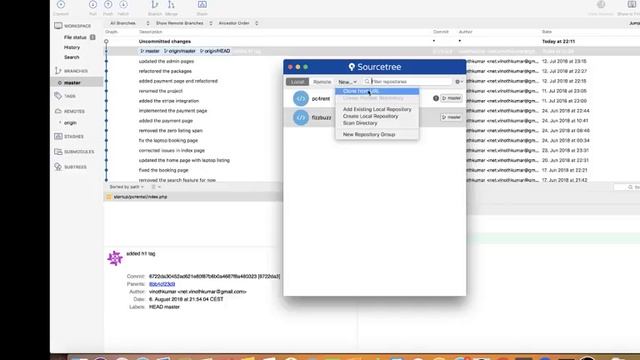Screen dimensions: 640x360
Task: Choose Create Local Repository menu item
Action: click(377, 116)
